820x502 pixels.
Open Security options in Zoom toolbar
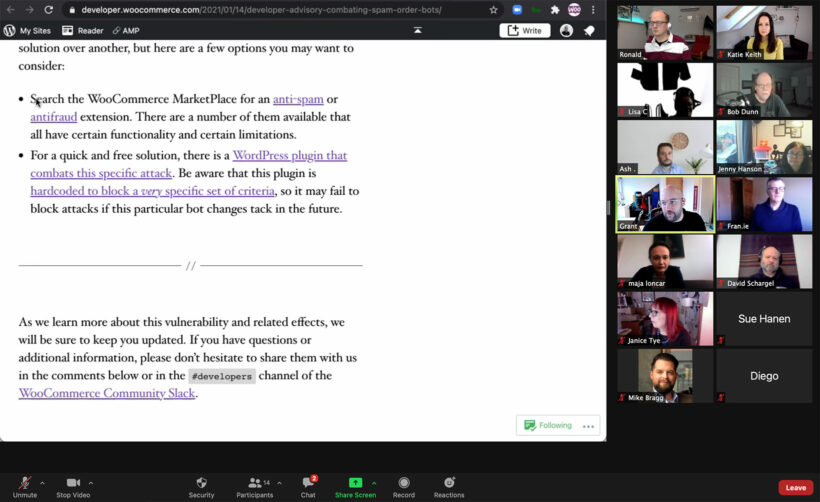pyautogui.click(x=201, y=484)
